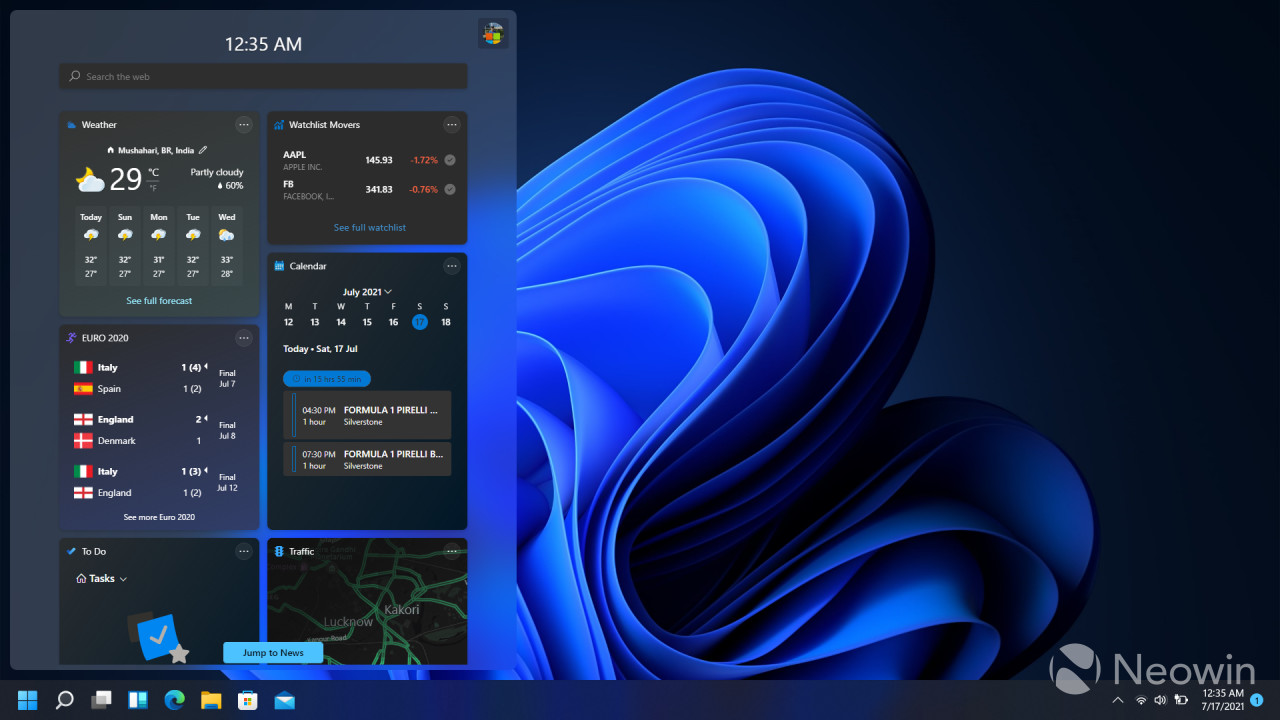This screenshot has width=1280, height=720.
Task: Select date 15 in the calendar
Action: (x=367, y=322)
